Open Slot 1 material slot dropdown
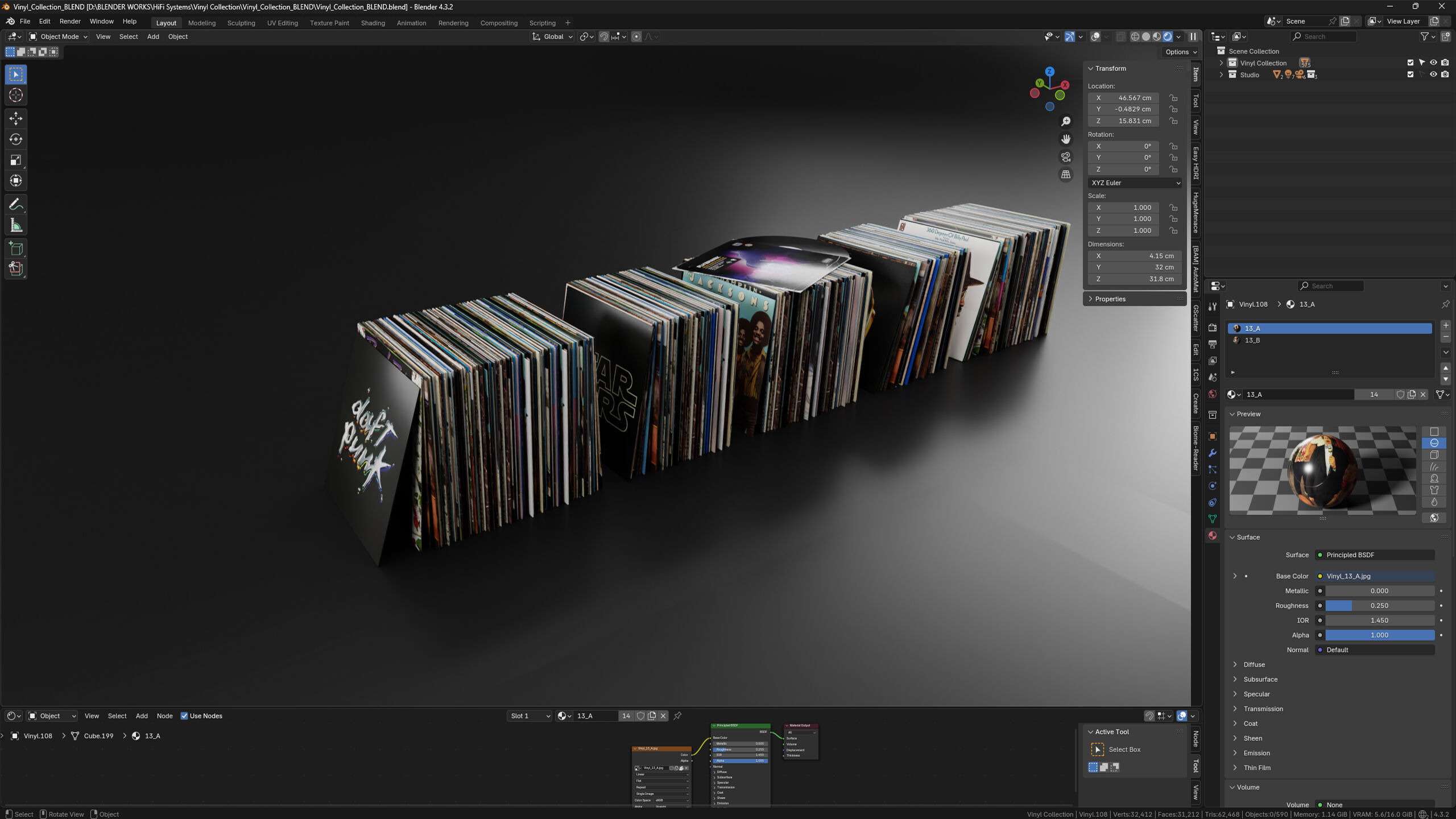Viewport: 1456px width, 819px height. click(x=530, y=716)
